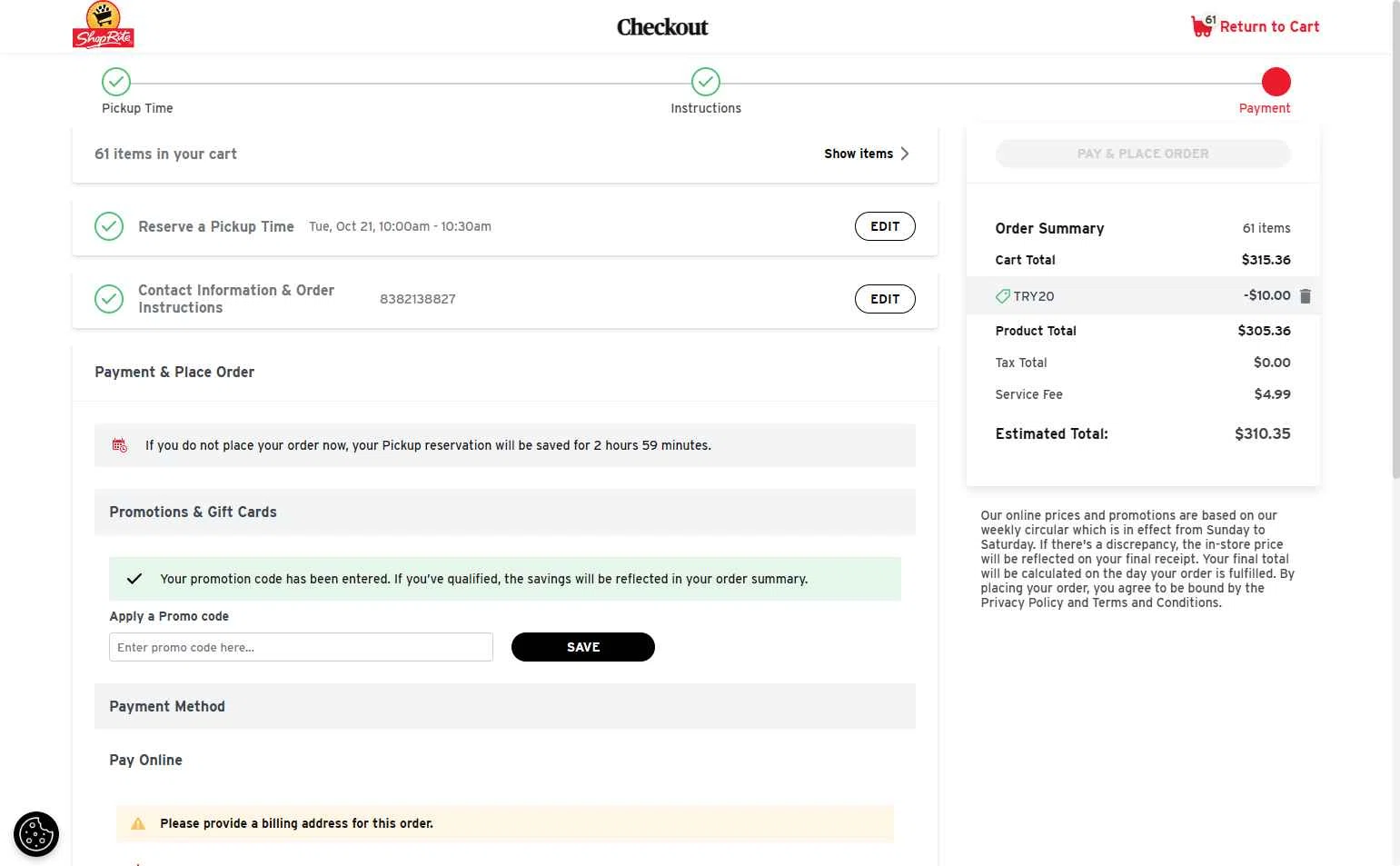Click chevron next to Show items
Image resolution: width=1400 pixels, height=866 pixels.
905,154
